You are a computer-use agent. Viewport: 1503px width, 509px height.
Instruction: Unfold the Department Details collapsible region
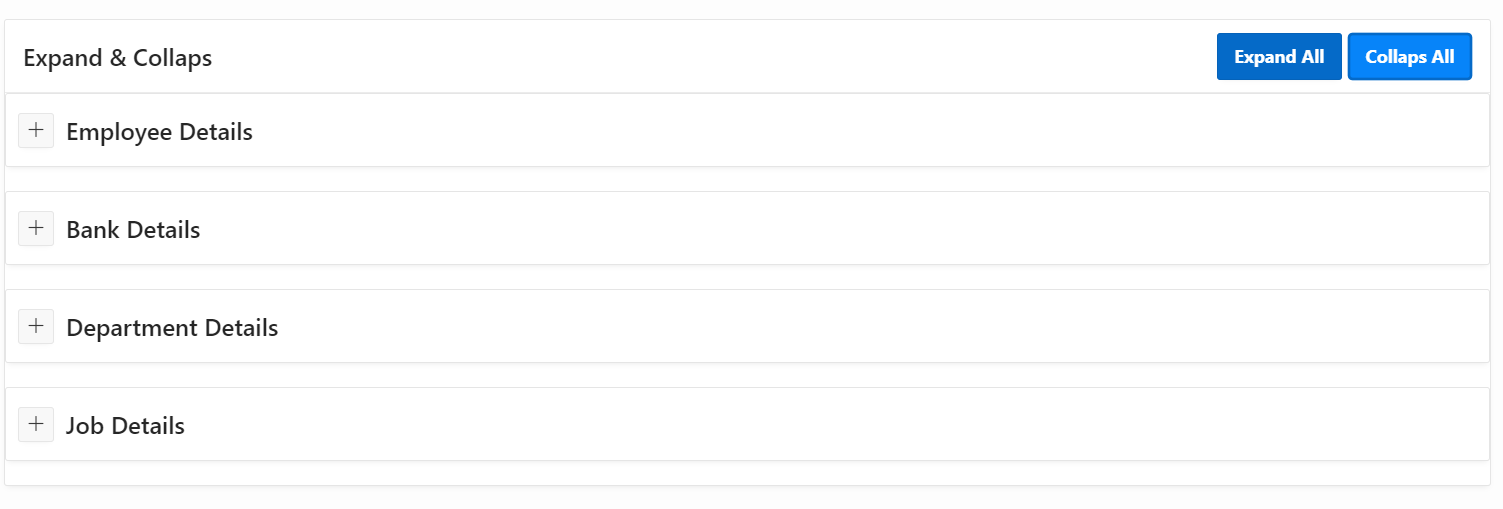36,326
